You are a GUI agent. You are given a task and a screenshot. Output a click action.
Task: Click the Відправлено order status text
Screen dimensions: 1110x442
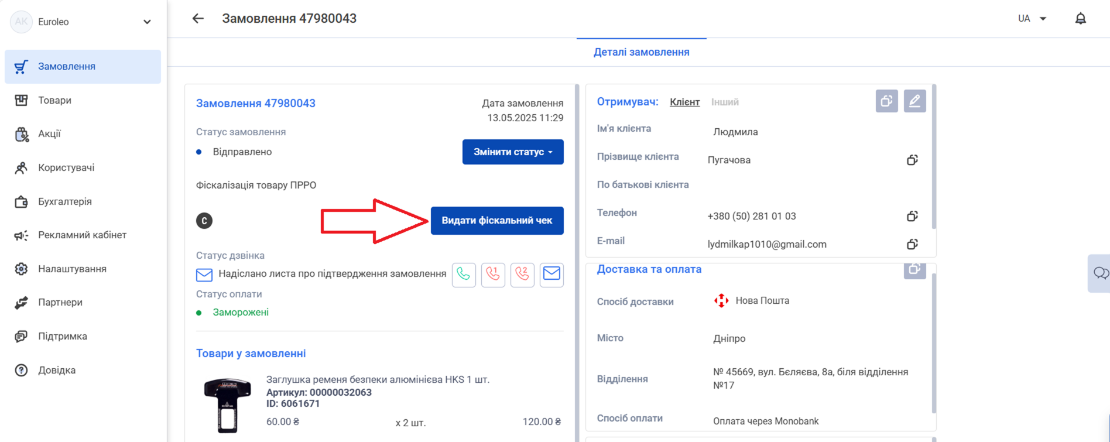point(242,152)
